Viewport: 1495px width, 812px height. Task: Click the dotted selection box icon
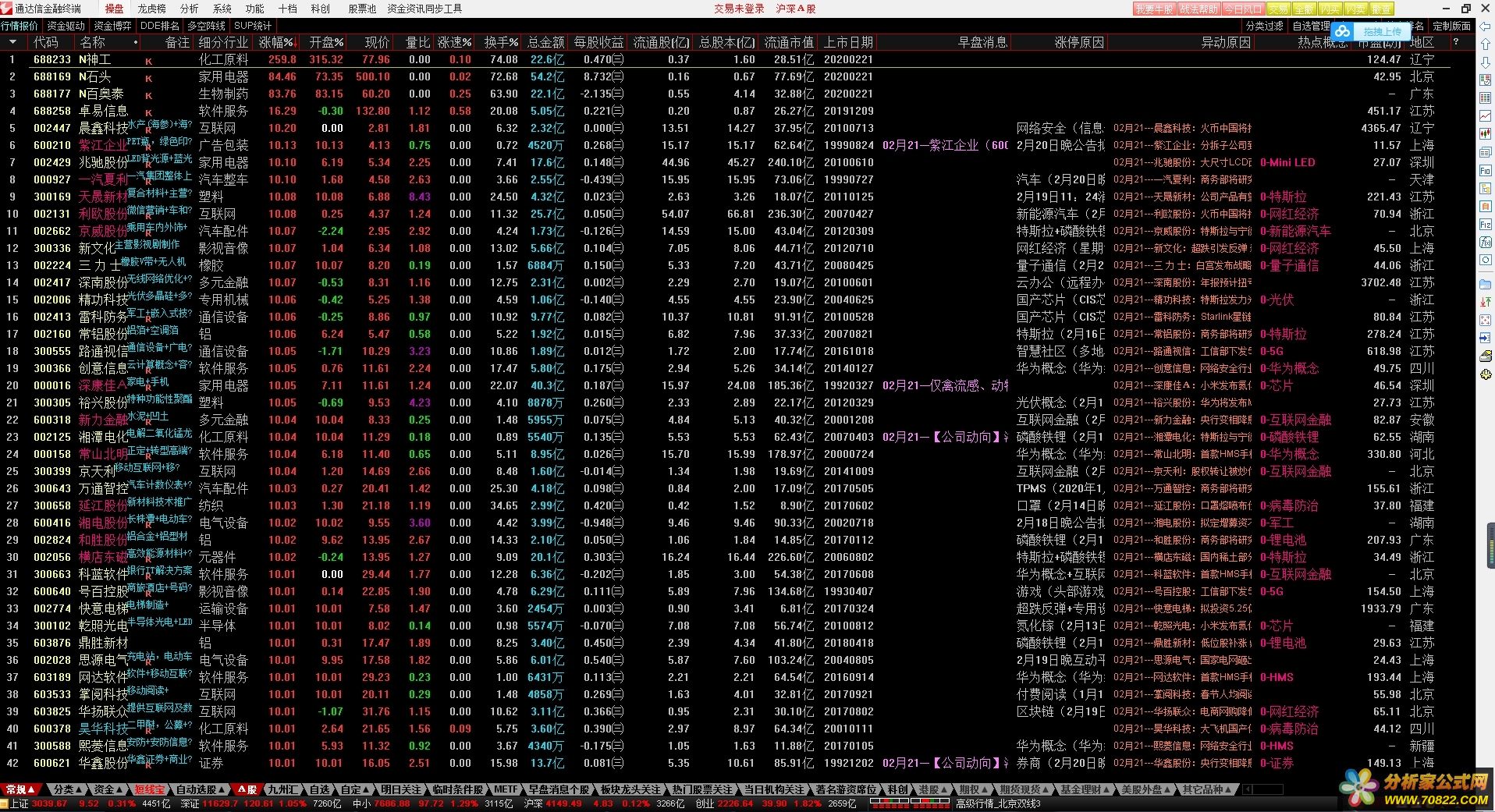pyautogui.click(x=1486, y=321)
